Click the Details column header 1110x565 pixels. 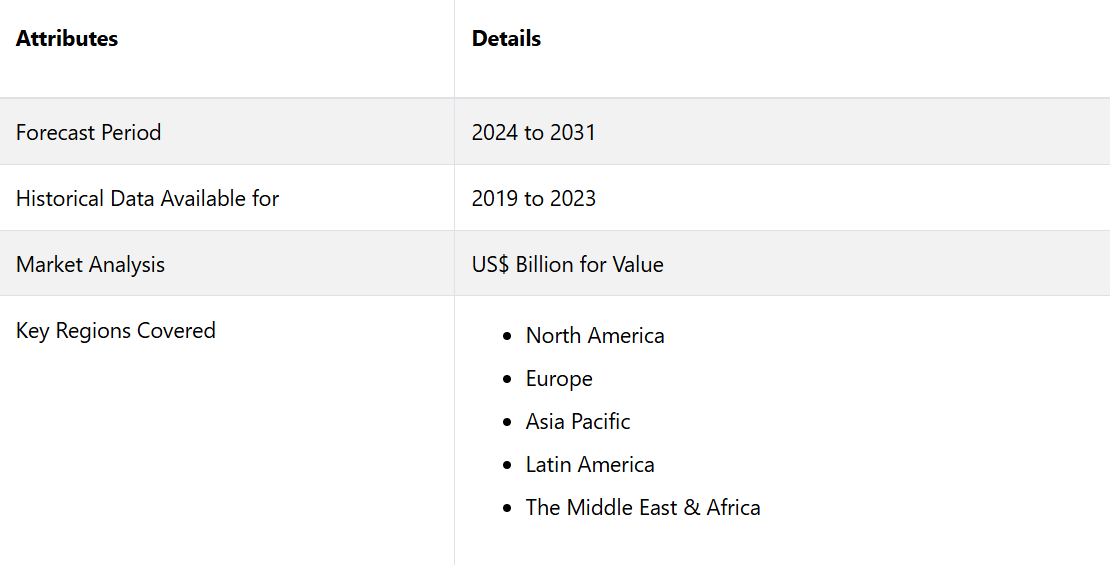(x=506, y=38)
